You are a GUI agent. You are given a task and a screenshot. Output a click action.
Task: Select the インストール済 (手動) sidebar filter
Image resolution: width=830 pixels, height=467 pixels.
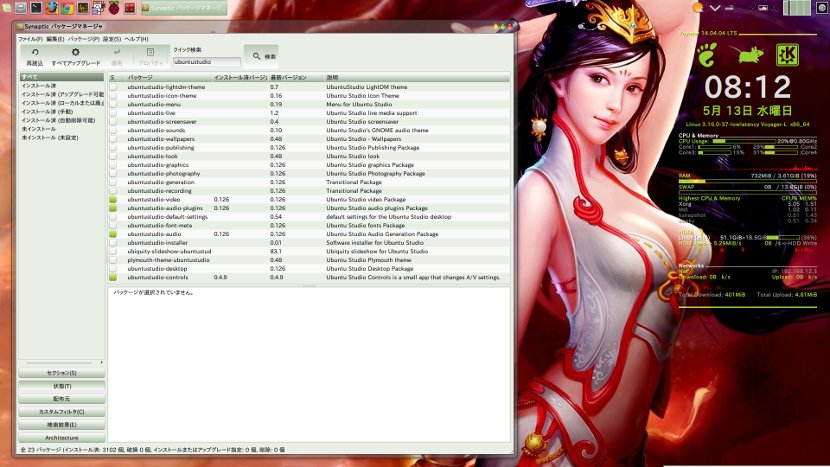61,112
